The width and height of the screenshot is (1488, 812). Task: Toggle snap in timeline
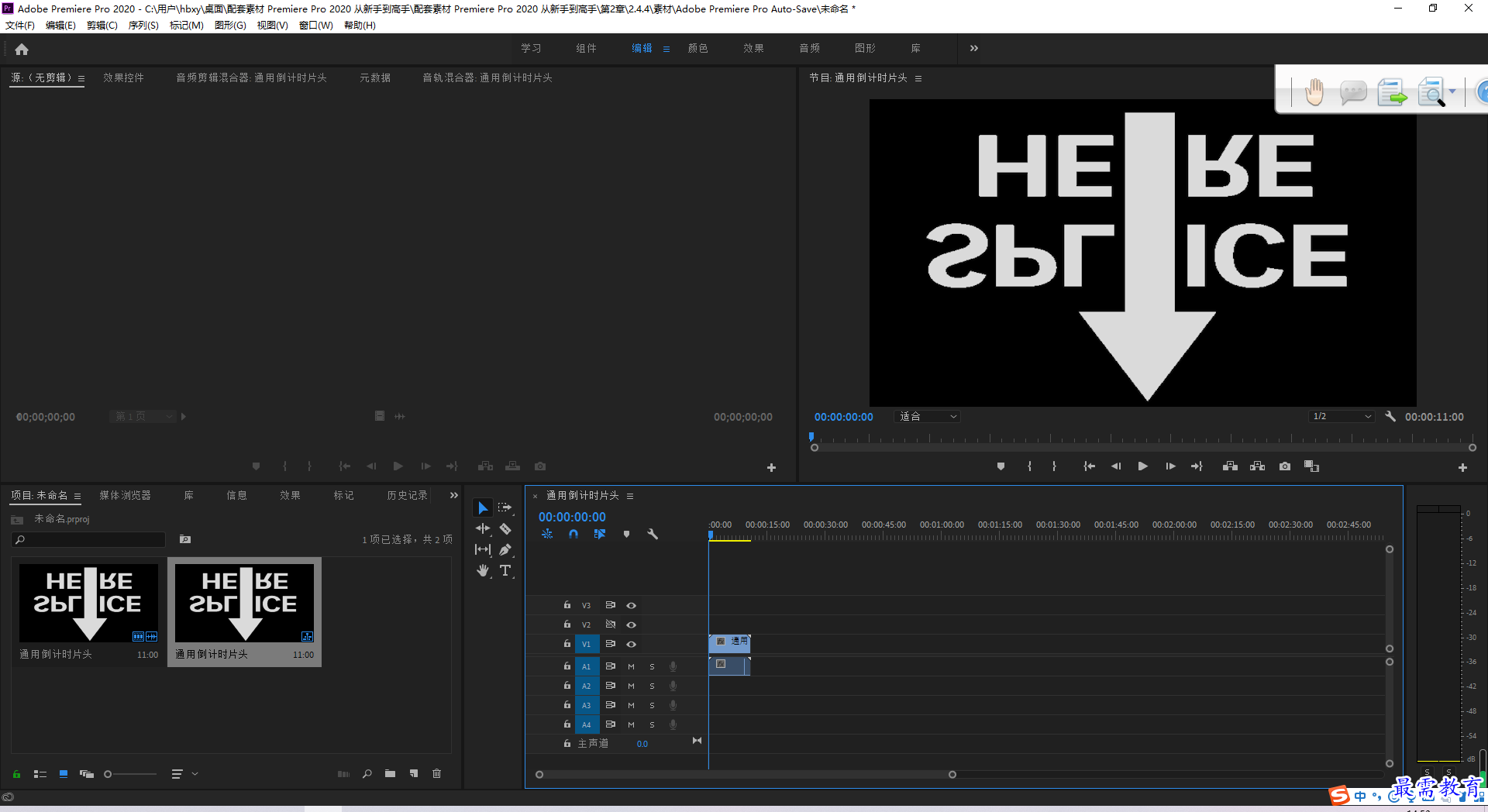coord(573,534)
